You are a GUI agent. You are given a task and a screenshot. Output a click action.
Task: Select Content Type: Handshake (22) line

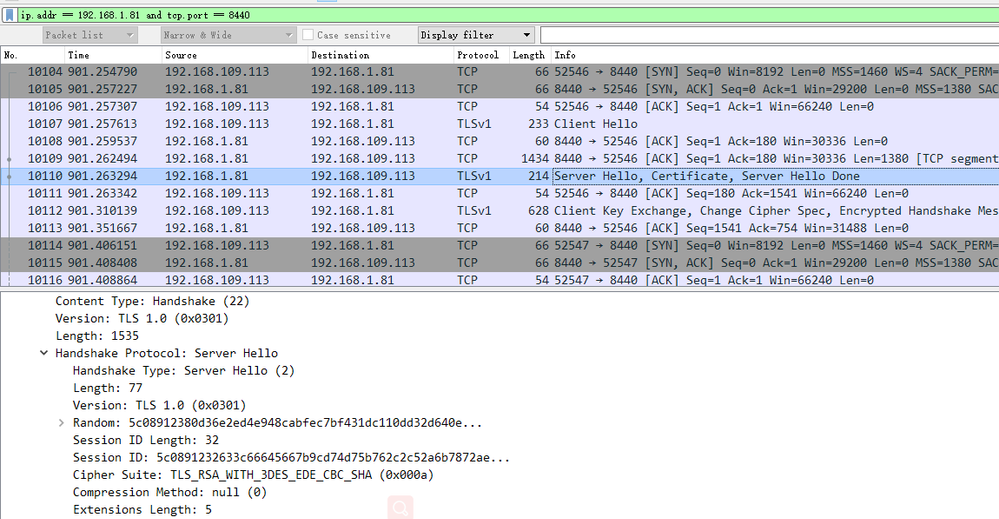(152, 301)
